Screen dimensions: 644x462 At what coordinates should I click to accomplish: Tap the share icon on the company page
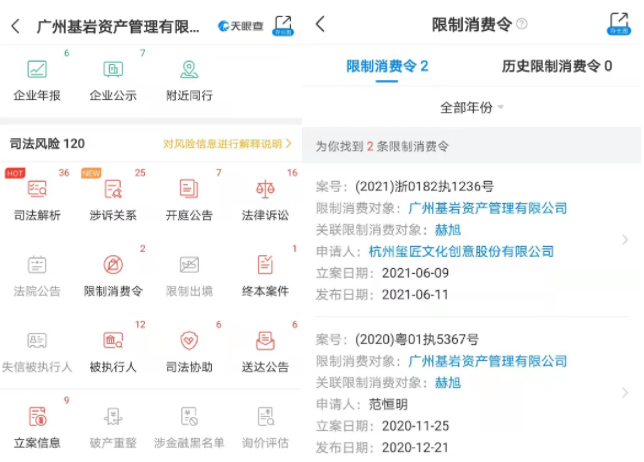coord(283,25)
